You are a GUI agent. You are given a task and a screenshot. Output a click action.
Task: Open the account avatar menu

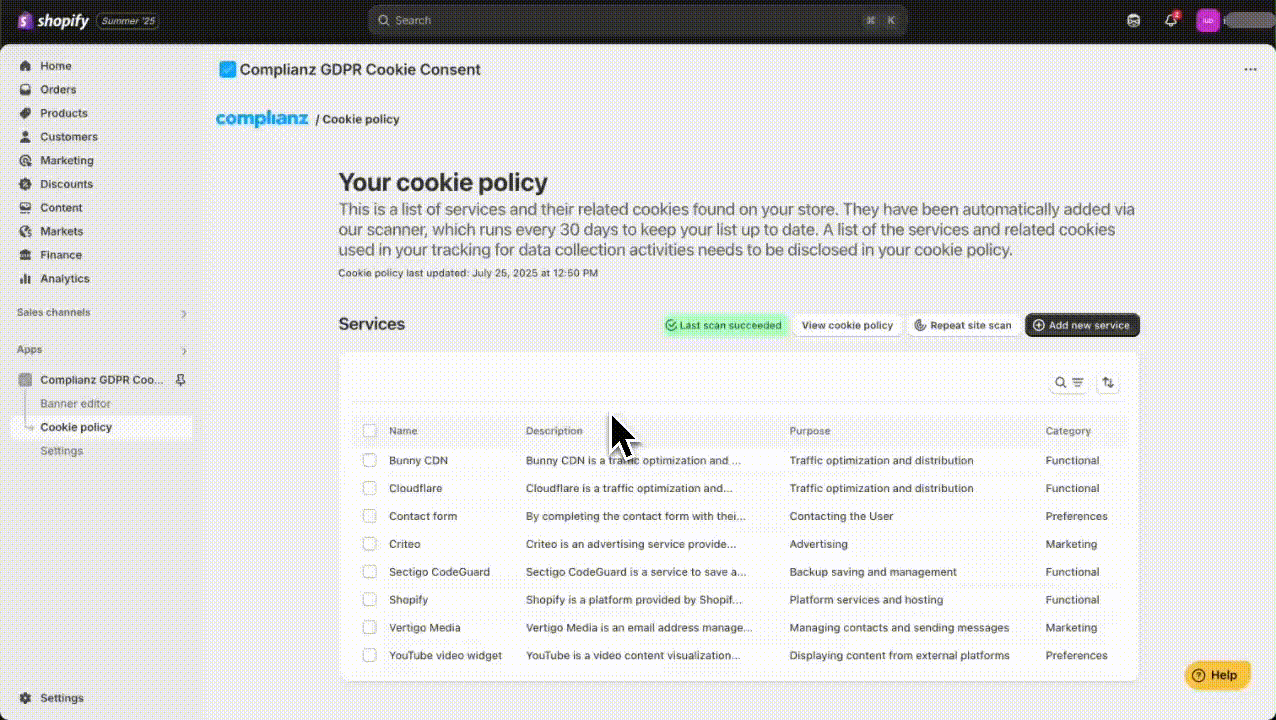pos(1208,20)
